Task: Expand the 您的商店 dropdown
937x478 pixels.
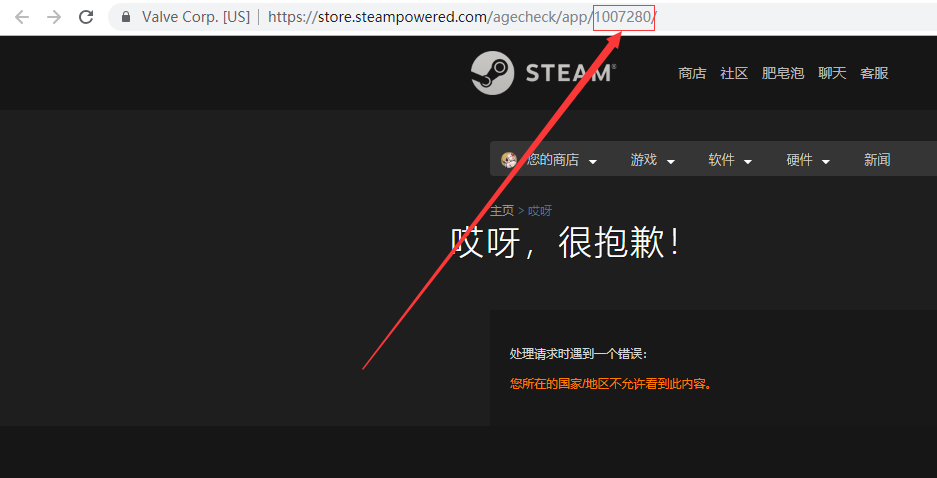Action: tap(561, 160)
